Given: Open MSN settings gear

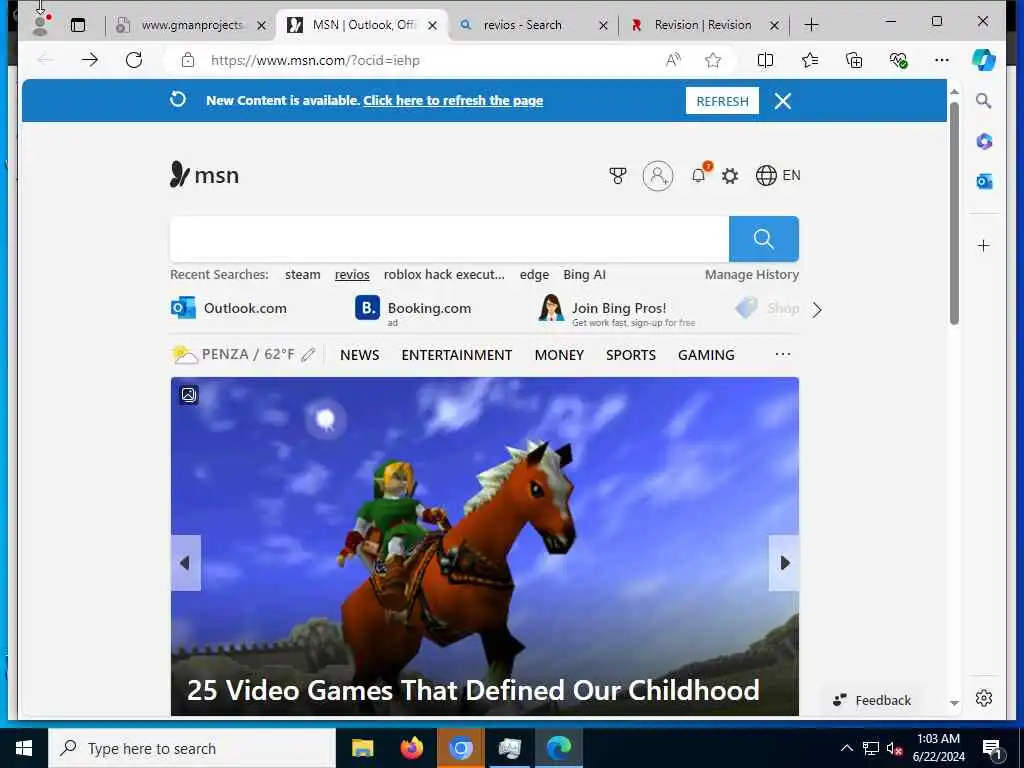Looking at the screenshot, I should 730,176.
